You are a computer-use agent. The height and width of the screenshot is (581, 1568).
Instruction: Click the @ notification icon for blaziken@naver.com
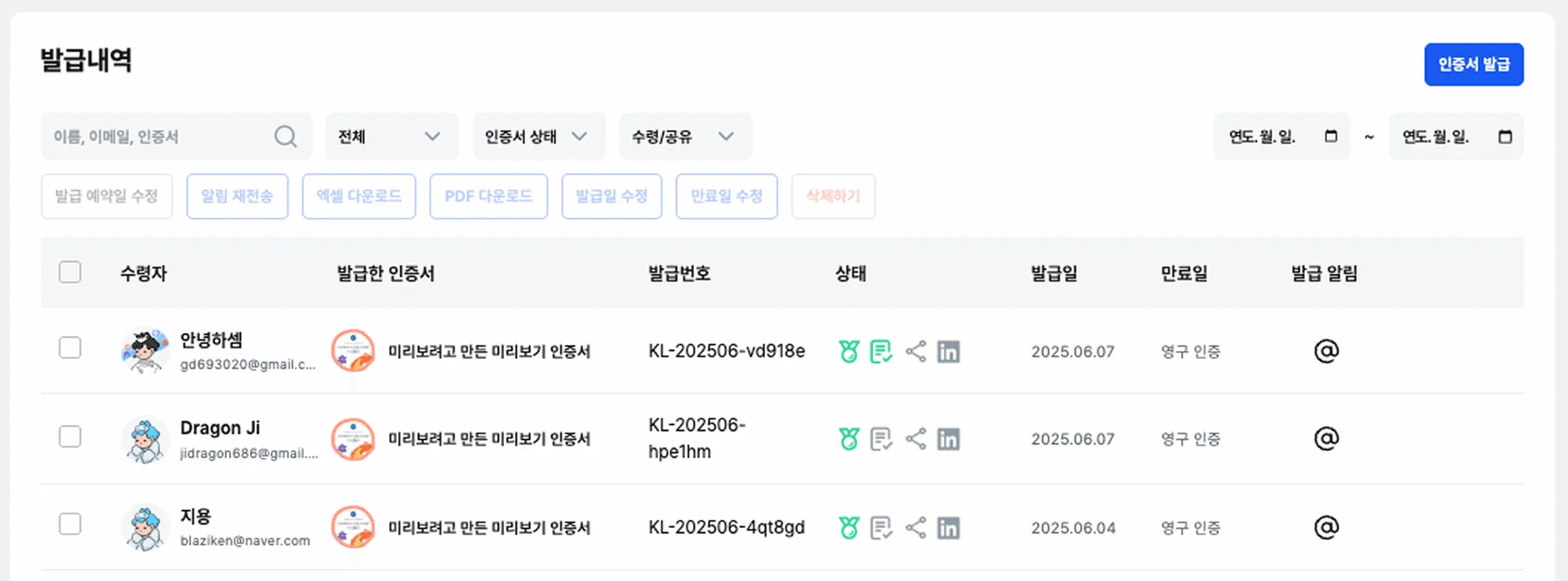[1326, 527]
